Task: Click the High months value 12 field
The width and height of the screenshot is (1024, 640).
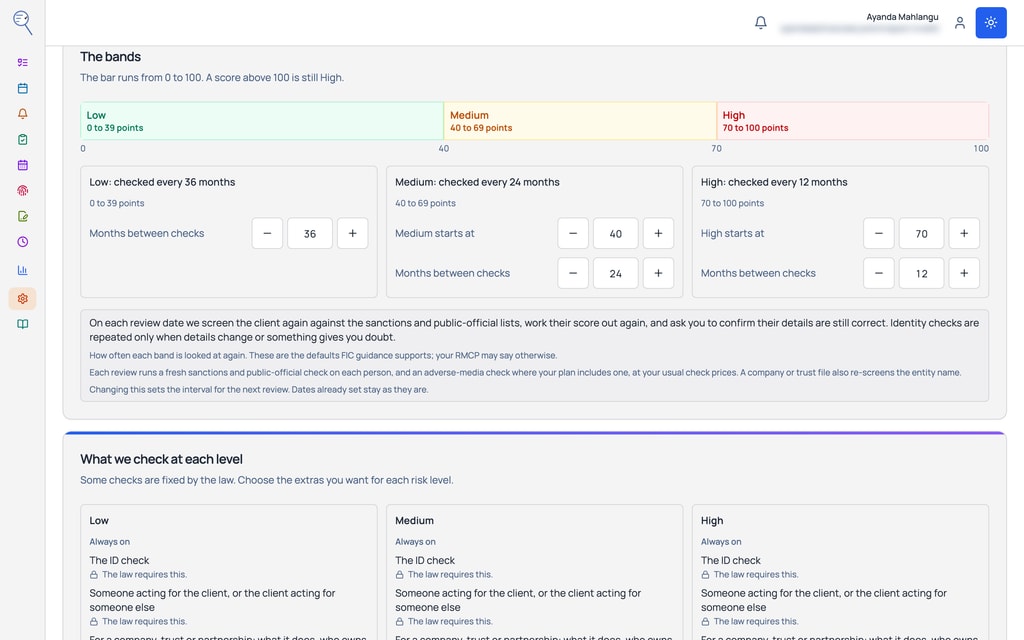Action: (x=921, y=273)
